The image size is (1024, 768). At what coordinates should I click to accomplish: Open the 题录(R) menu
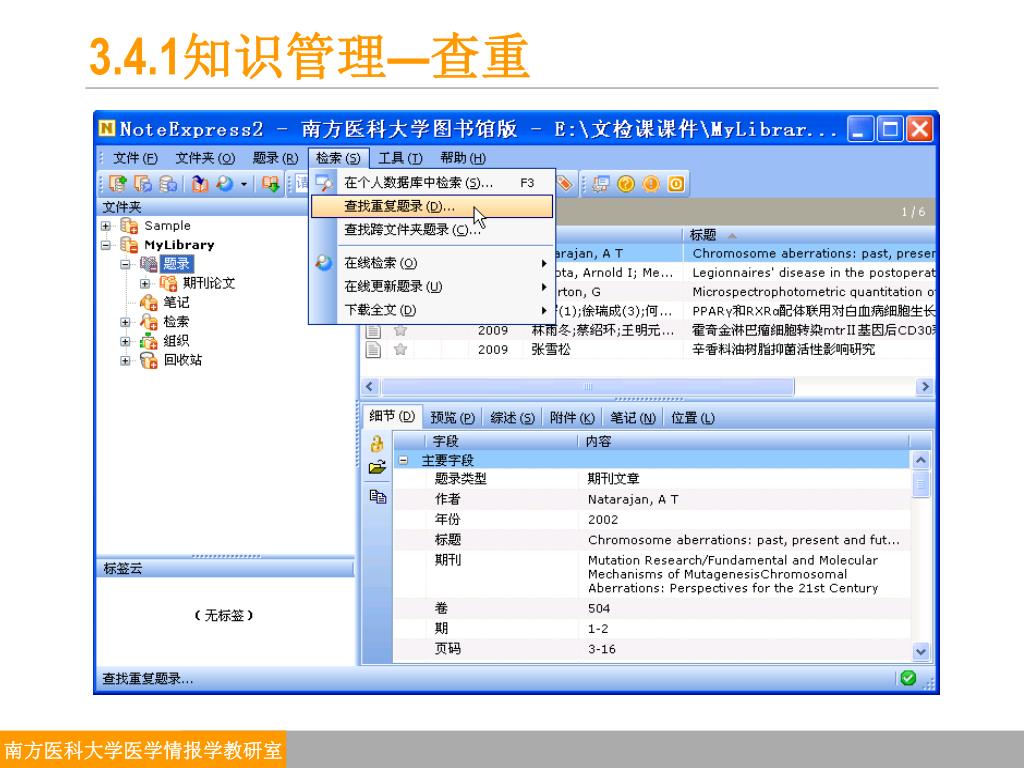(x=276, y=158)
